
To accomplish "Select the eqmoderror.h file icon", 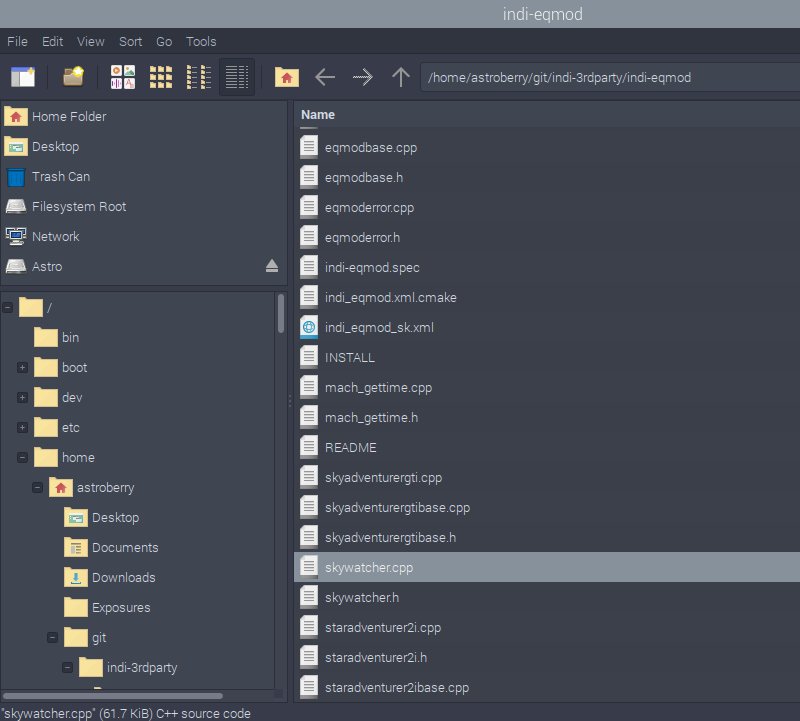I will coord(309,237).
